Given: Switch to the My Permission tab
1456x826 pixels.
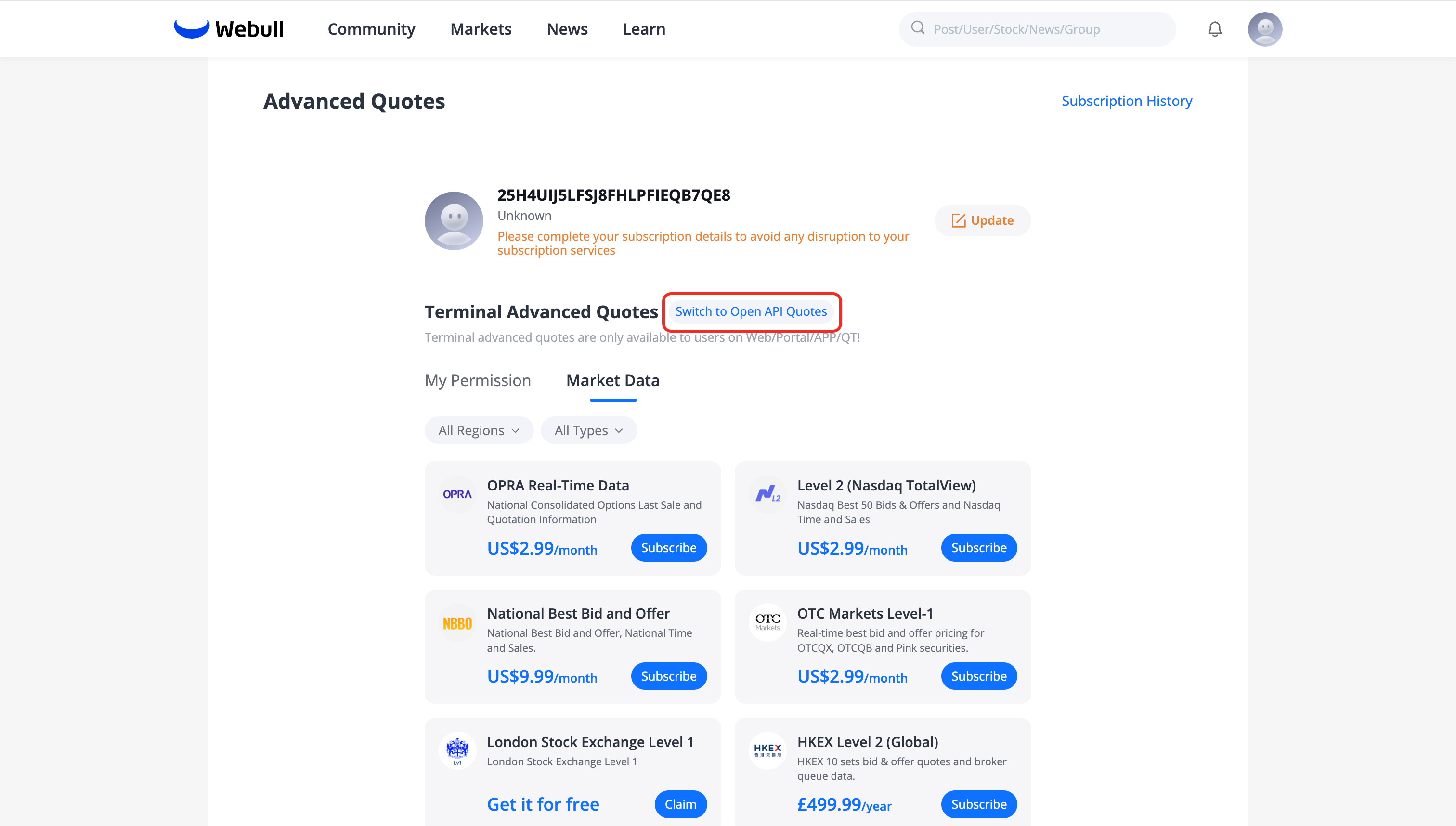Looking at the screenshot, I should tap(478, 381).
